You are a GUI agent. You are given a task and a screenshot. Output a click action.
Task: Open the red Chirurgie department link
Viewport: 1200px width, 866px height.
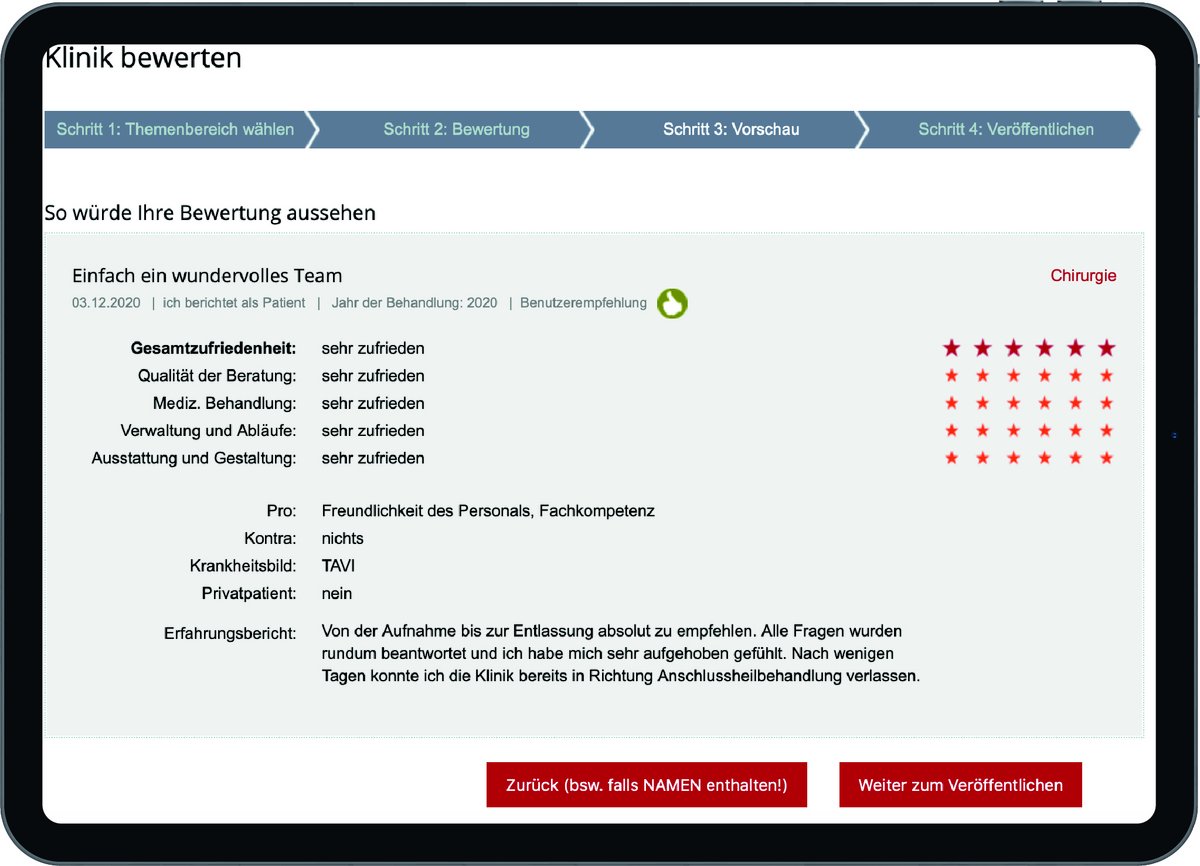pyautogui.click(x=1083, y=276)
